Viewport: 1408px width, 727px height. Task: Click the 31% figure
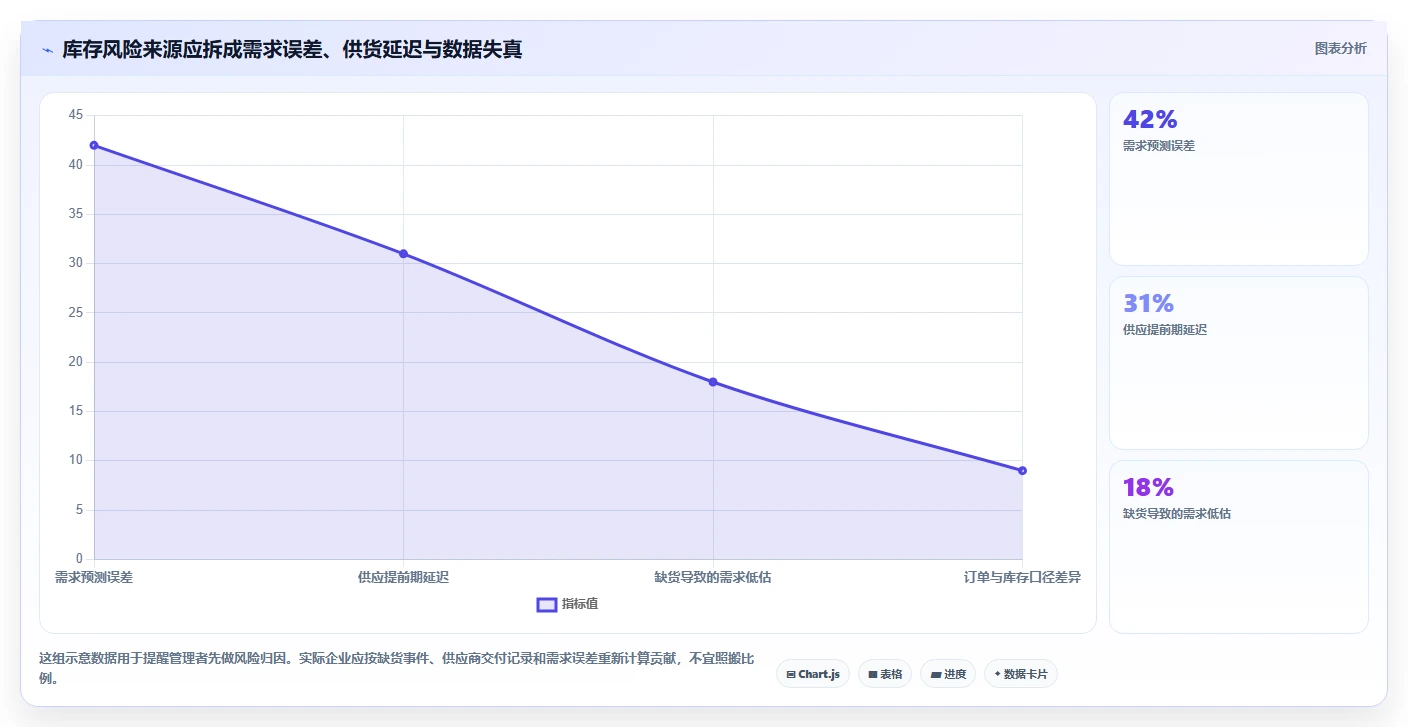1149,303
